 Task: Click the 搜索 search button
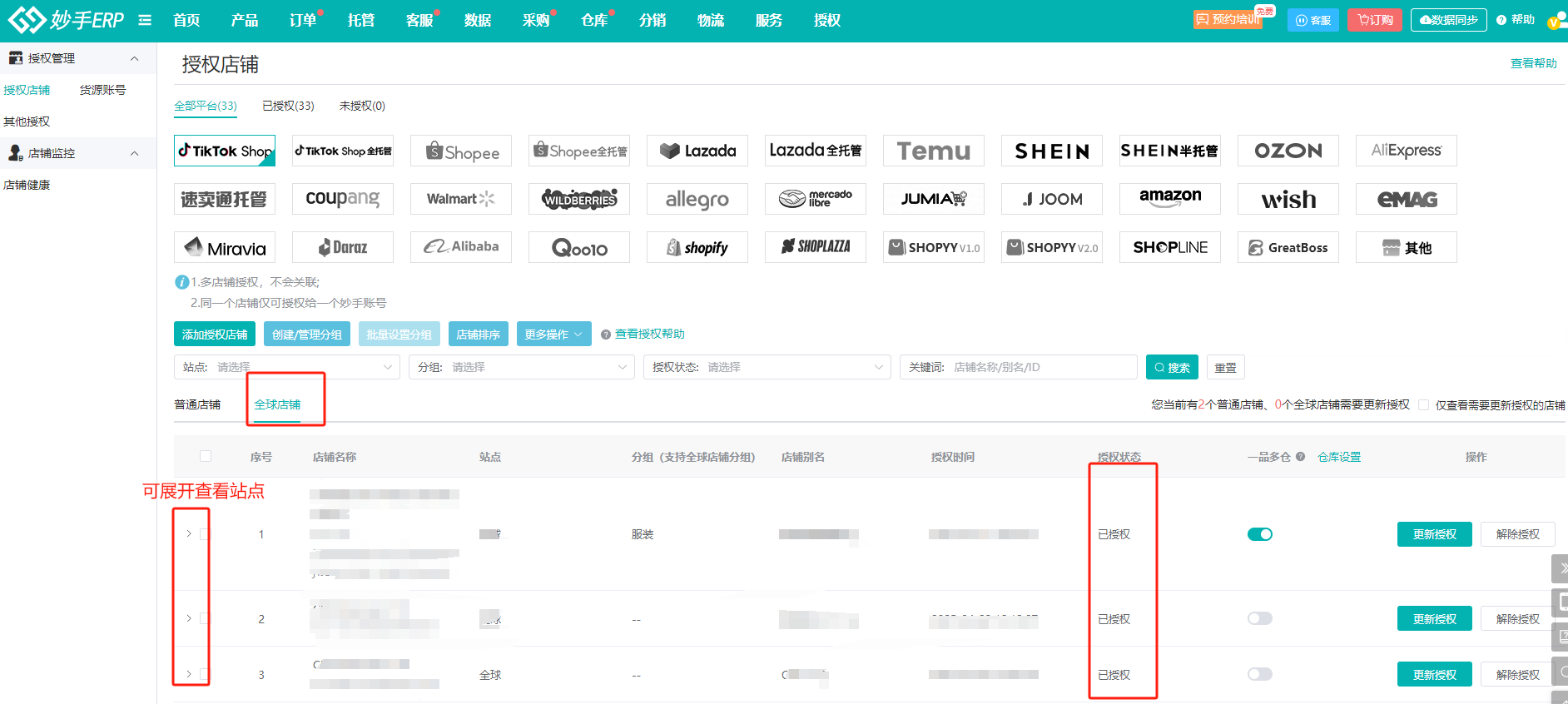tap(1172, 367)
